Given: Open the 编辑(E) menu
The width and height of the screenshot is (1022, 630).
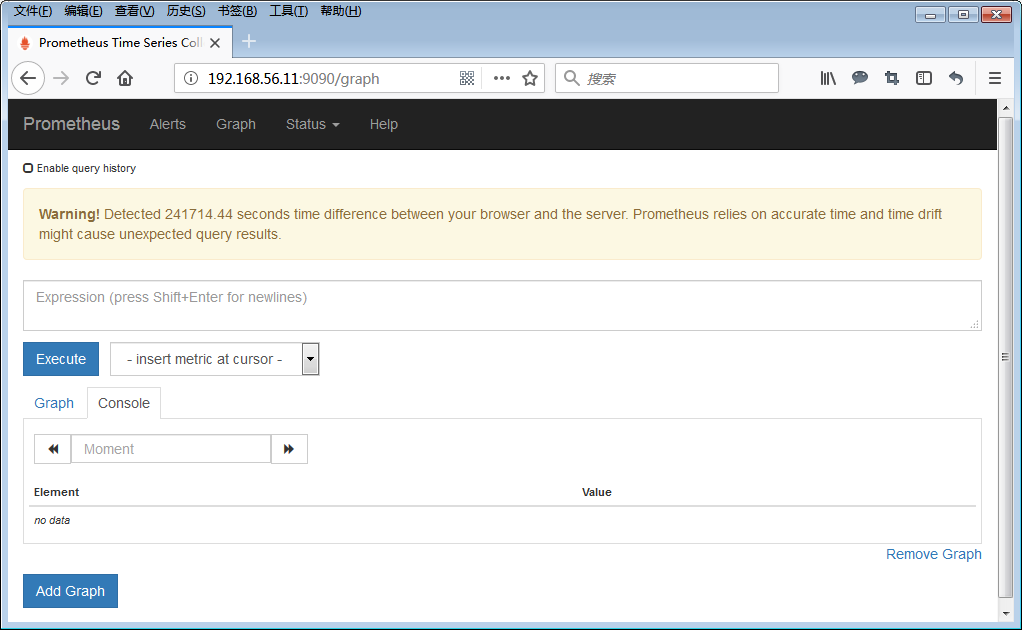Looking at the screenshot, I should pyautogui.click(x=83, y=11).
